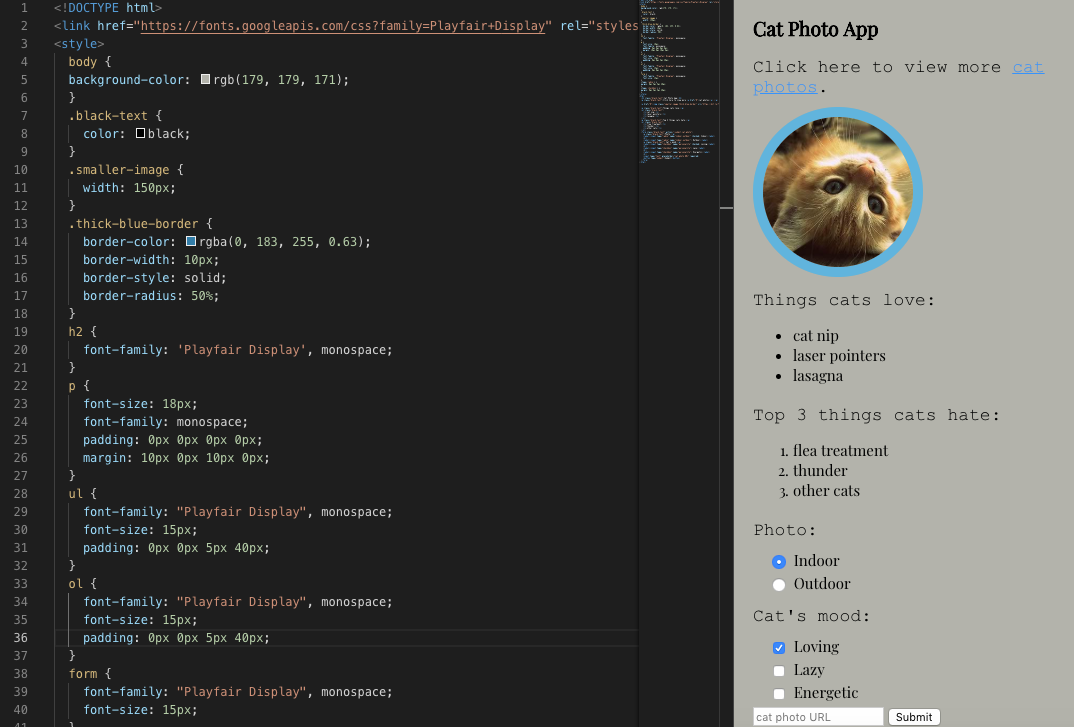Click the vertical scrollbar beside the preview pane
Screen dimensions: 1074x727
point(726,208)
